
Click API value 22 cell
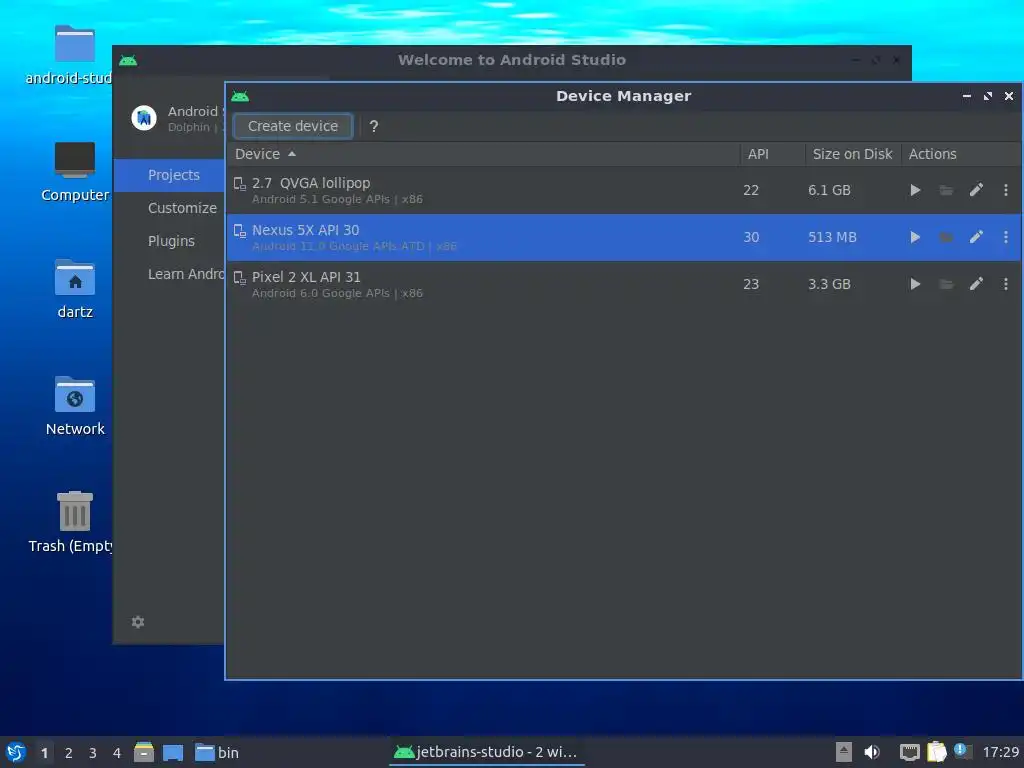(x=751, y=190)
